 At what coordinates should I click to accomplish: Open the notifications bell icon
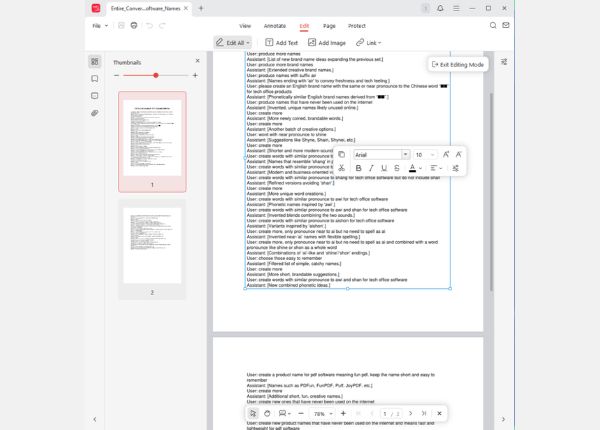coord(440,8)
